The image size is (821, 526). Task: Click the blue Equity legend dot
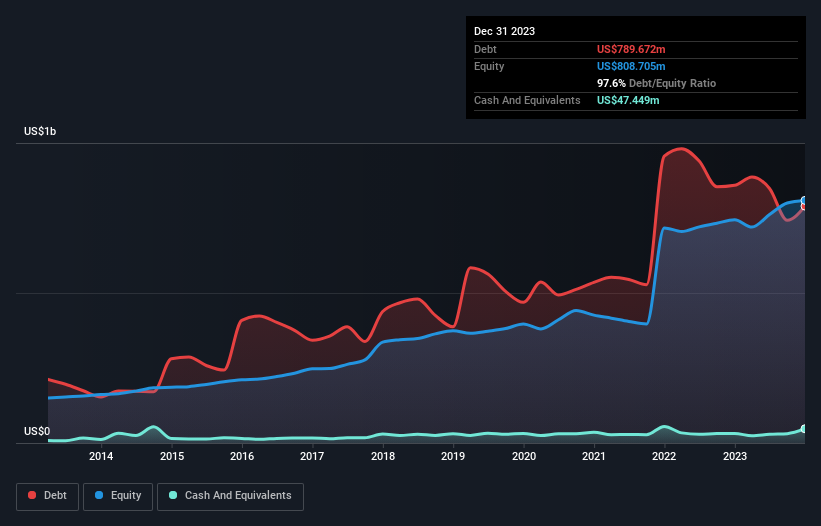[x=99, y=495]
